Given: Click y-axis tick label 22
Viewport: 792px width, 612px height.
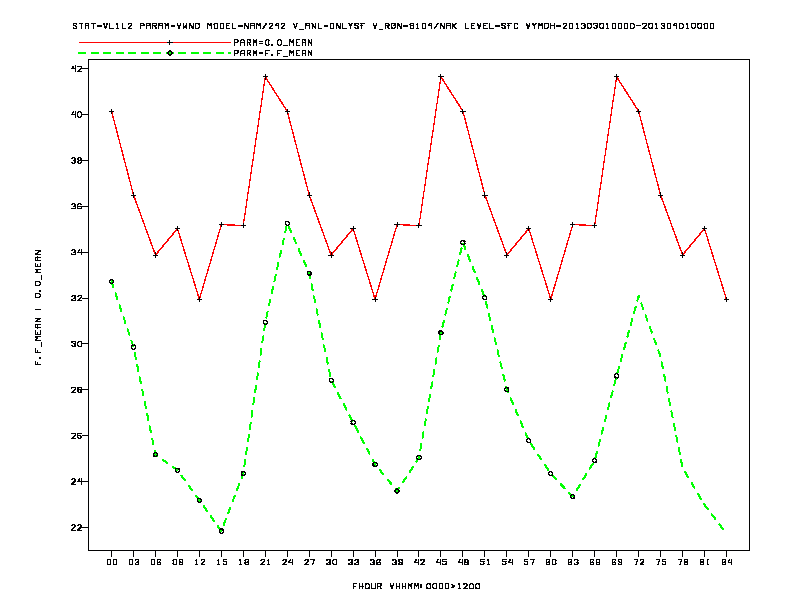Looking at the screenshot, I should tap(77, 527).
